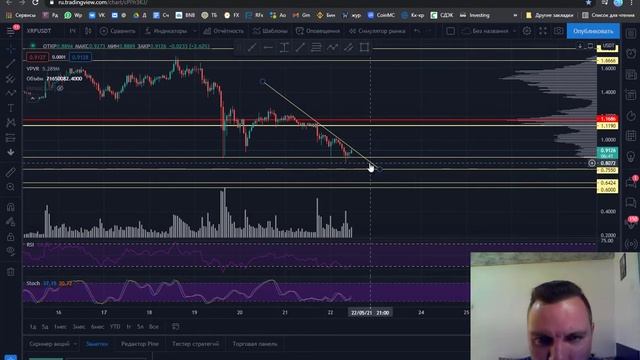Screen dimensions: 640x360
Task: Open the ideas lightbulb in right sidebar
Action: tap(631, 156)
